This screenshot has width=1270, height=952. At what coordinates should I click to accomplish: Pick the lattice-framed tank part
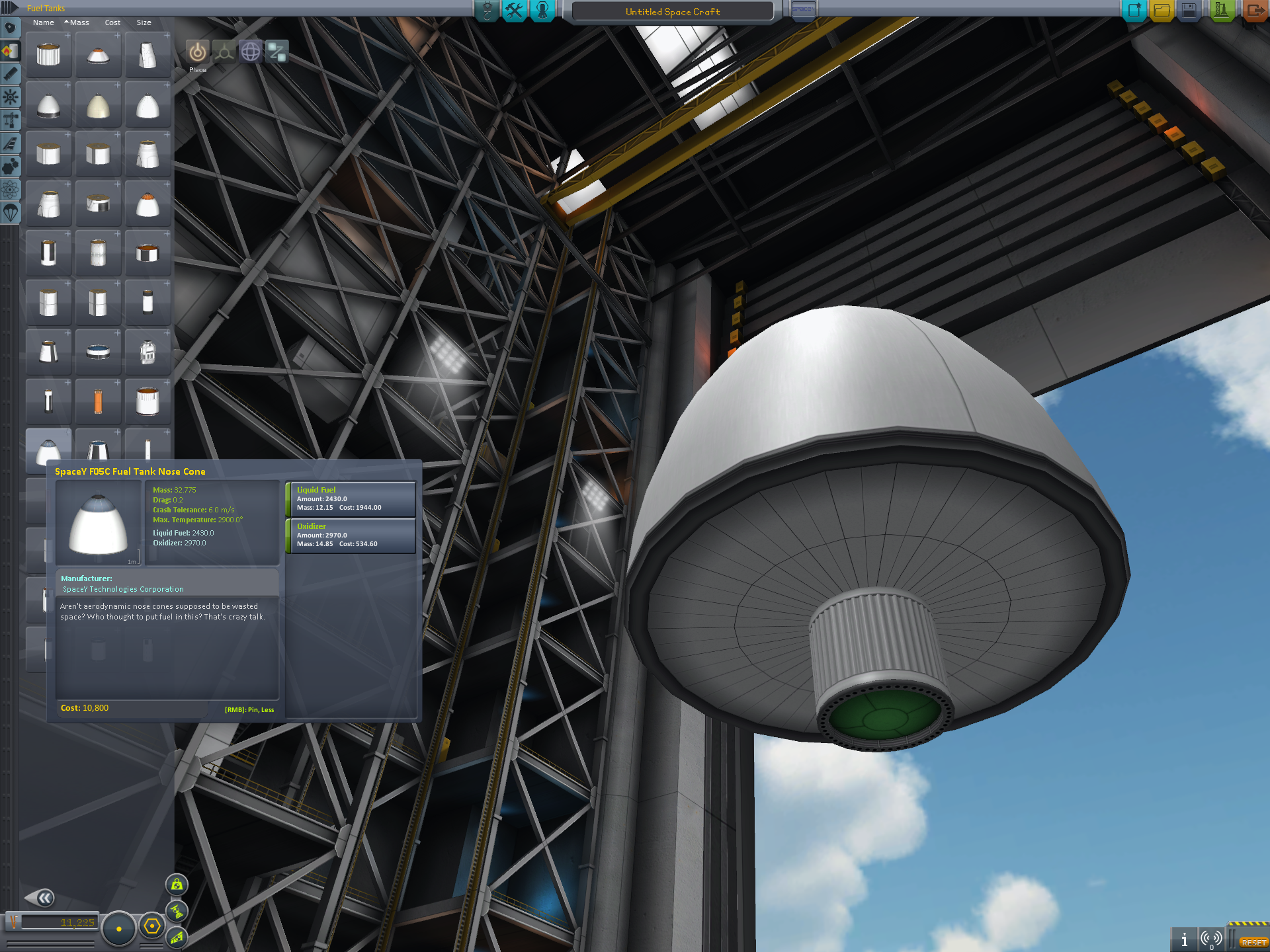click(148, 352)
